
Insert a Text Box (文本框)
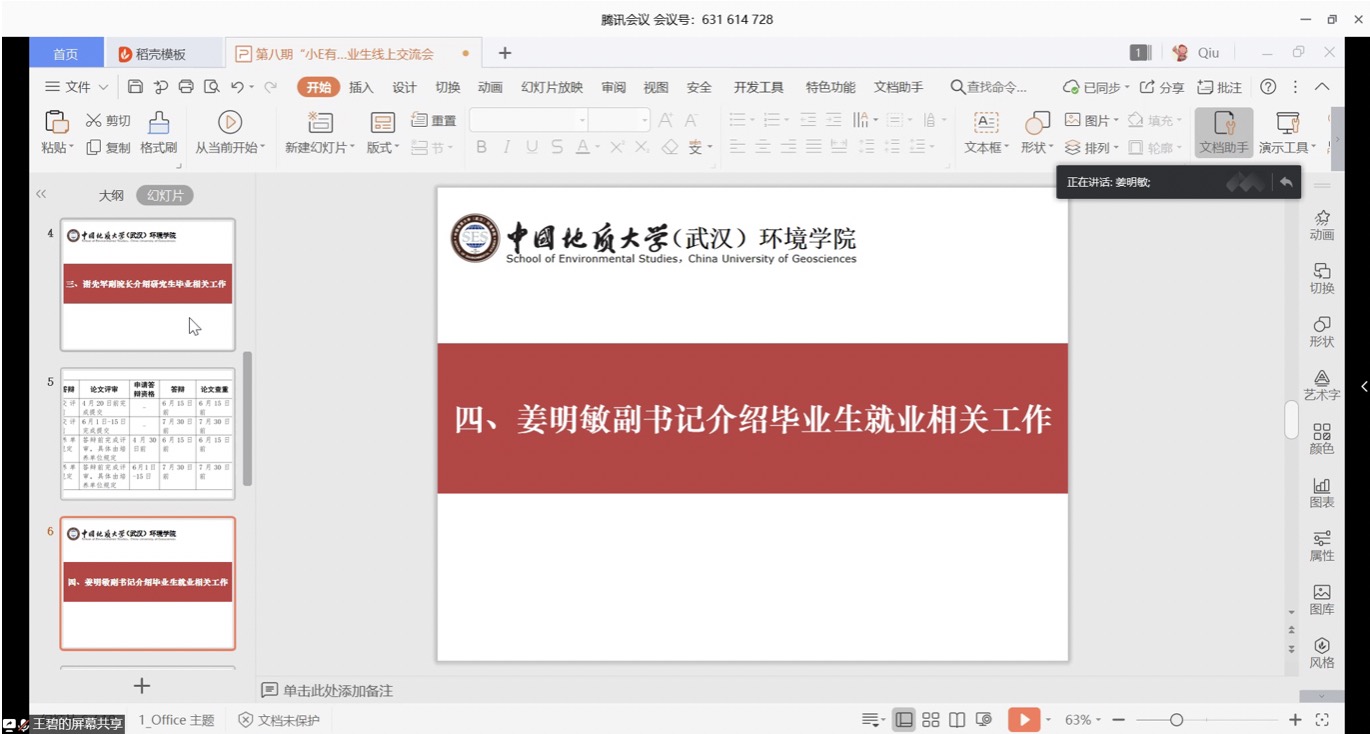pyautogui.click(x=986, y=122)
